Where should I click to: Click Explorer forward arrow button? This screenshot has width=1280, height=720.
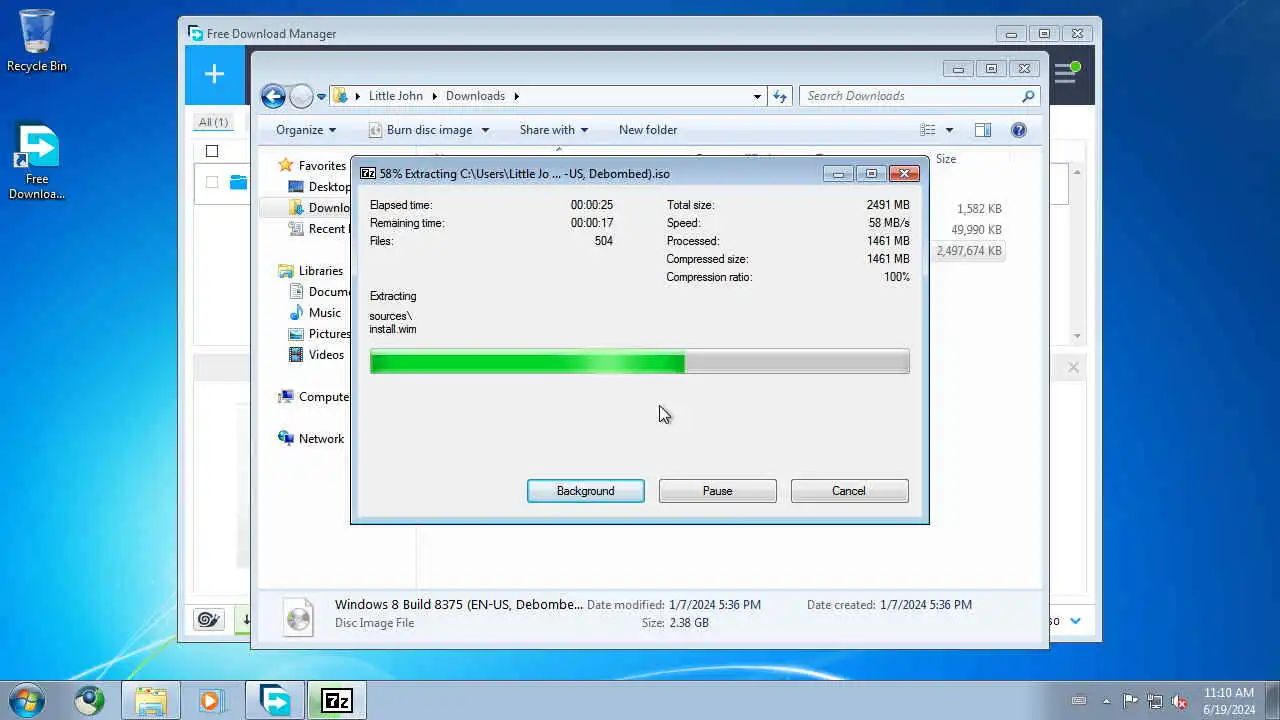tap(301, 96)
